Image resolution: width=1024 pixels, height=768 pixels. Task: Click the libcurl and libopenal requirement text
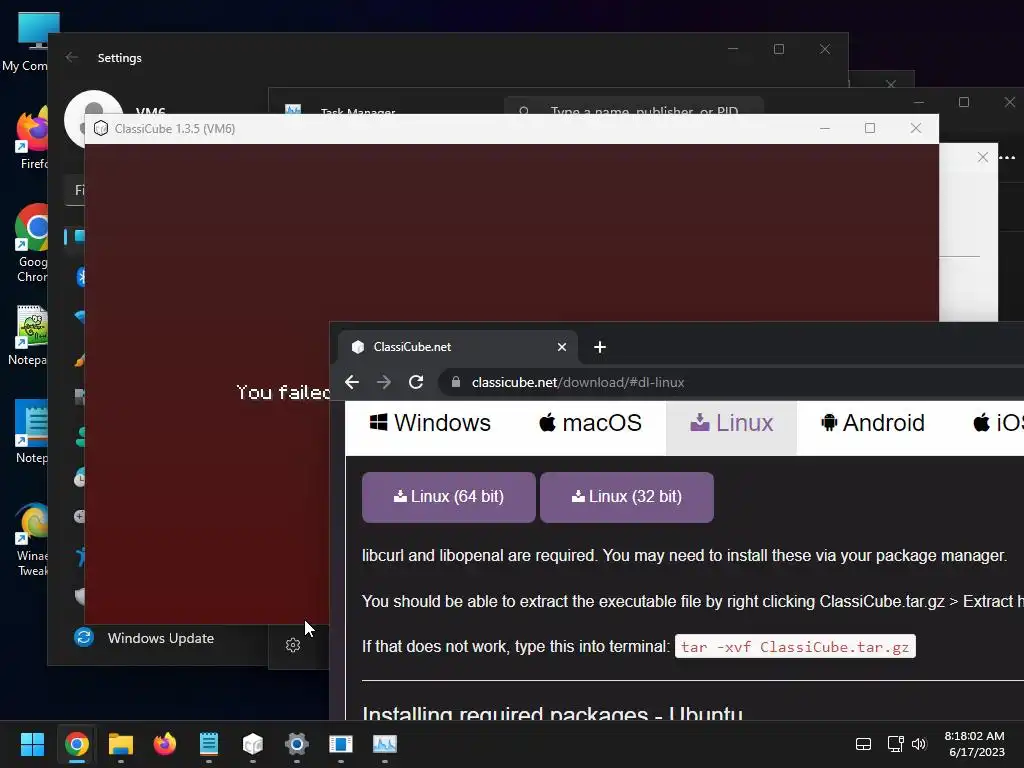pos(684,556)
